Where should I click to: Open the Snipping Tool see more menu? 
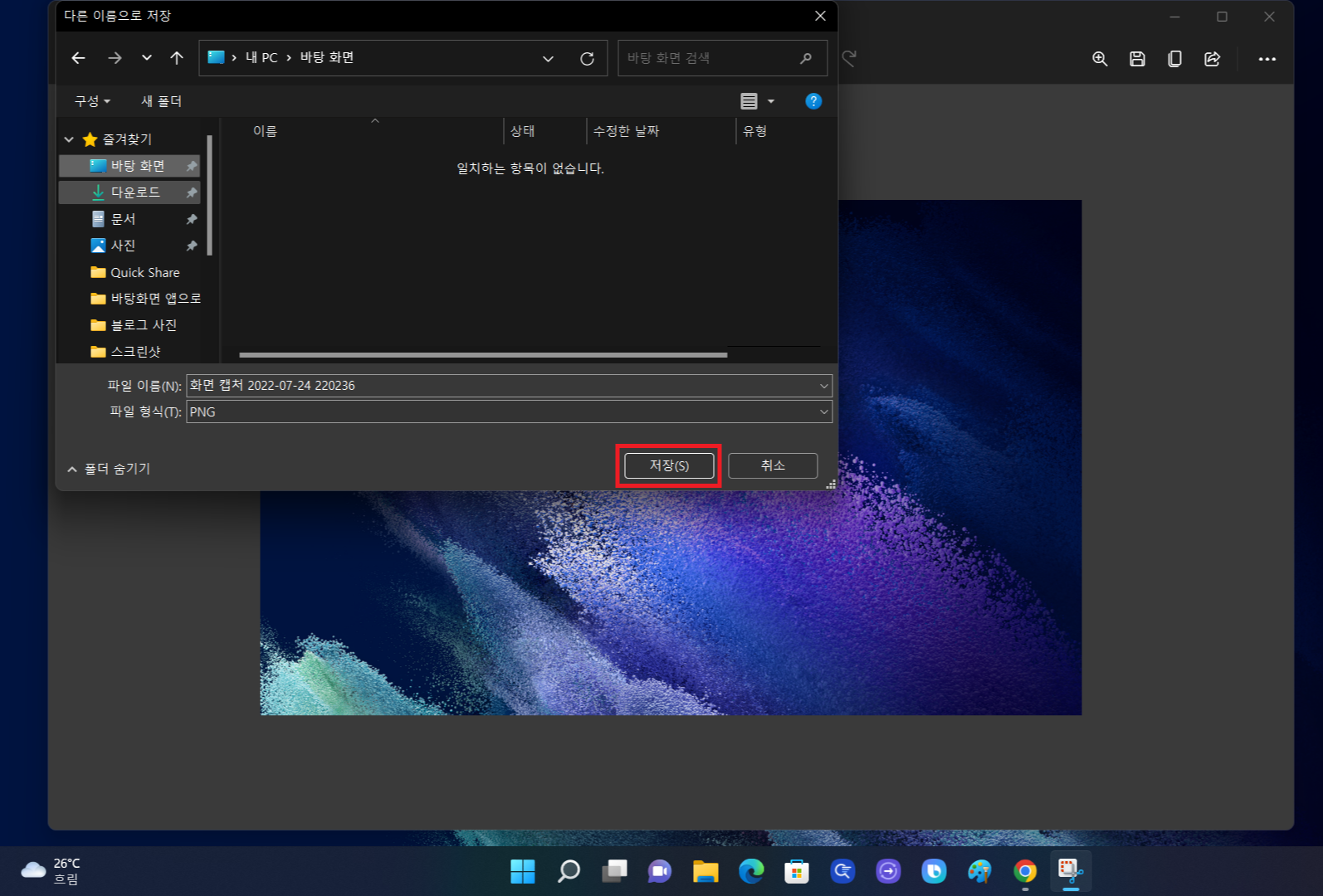1267,59
